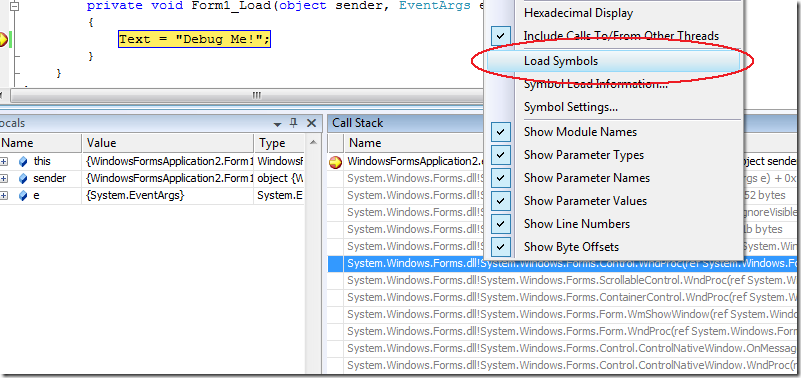Screen dimensions: 801x378
Task: Click the Name column header in Call Stack
Action: (413, 143)
